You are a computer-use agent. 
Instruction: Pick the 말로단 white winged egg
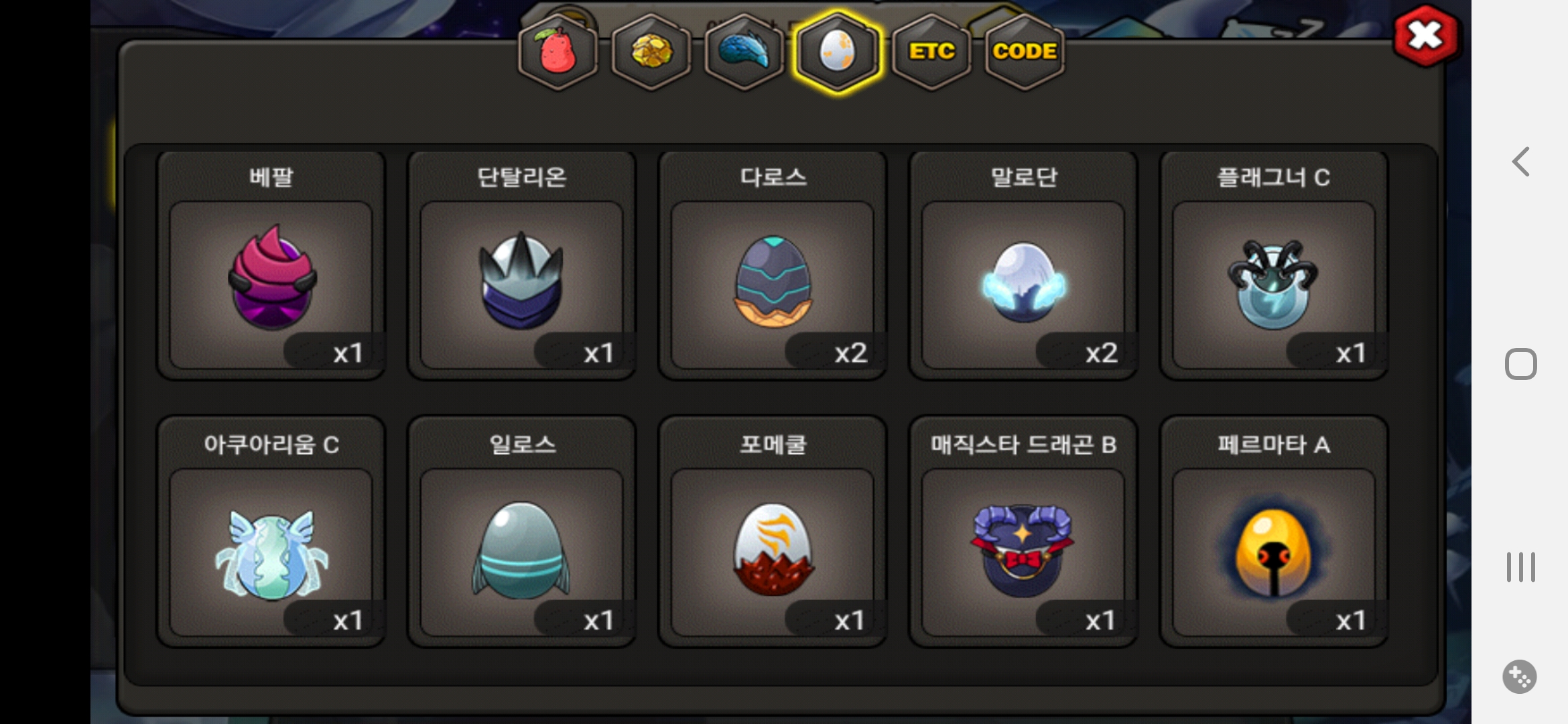[1023, 265]
